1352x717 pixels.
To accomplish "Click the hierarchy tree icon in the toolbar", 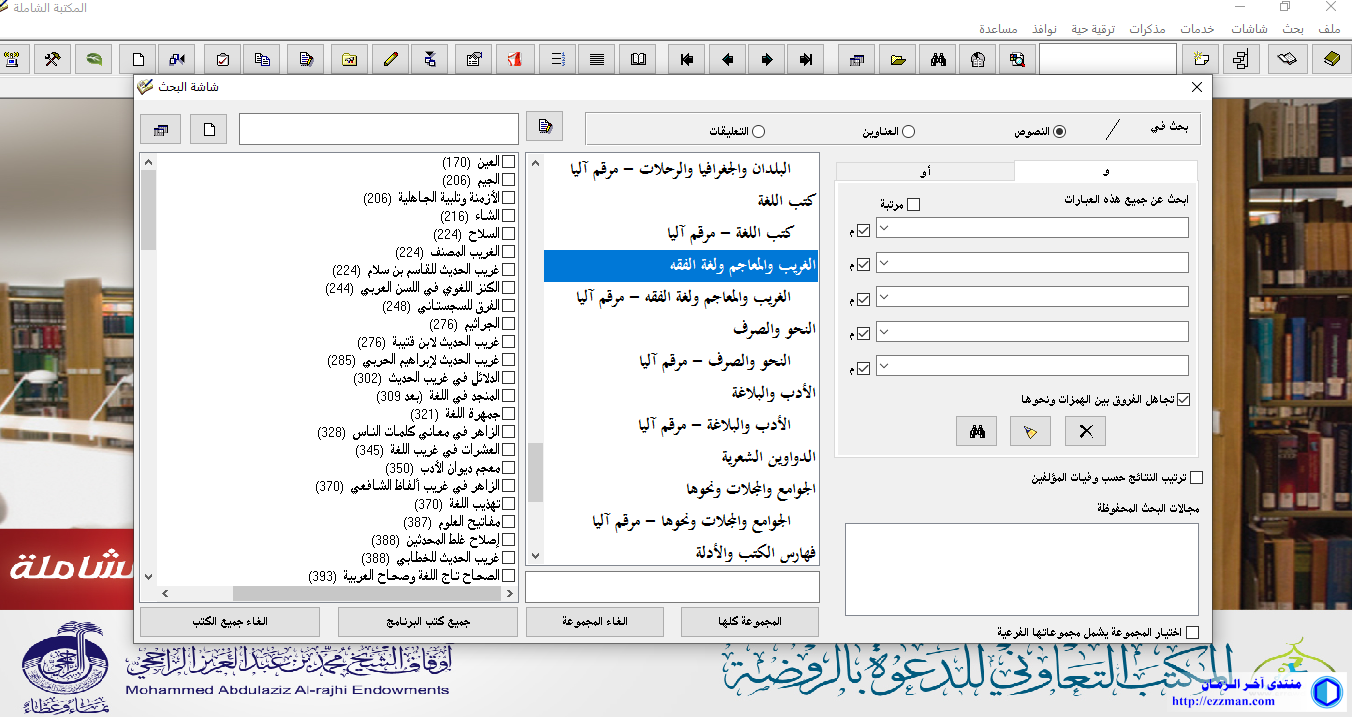I will [x=1242, y=59].
